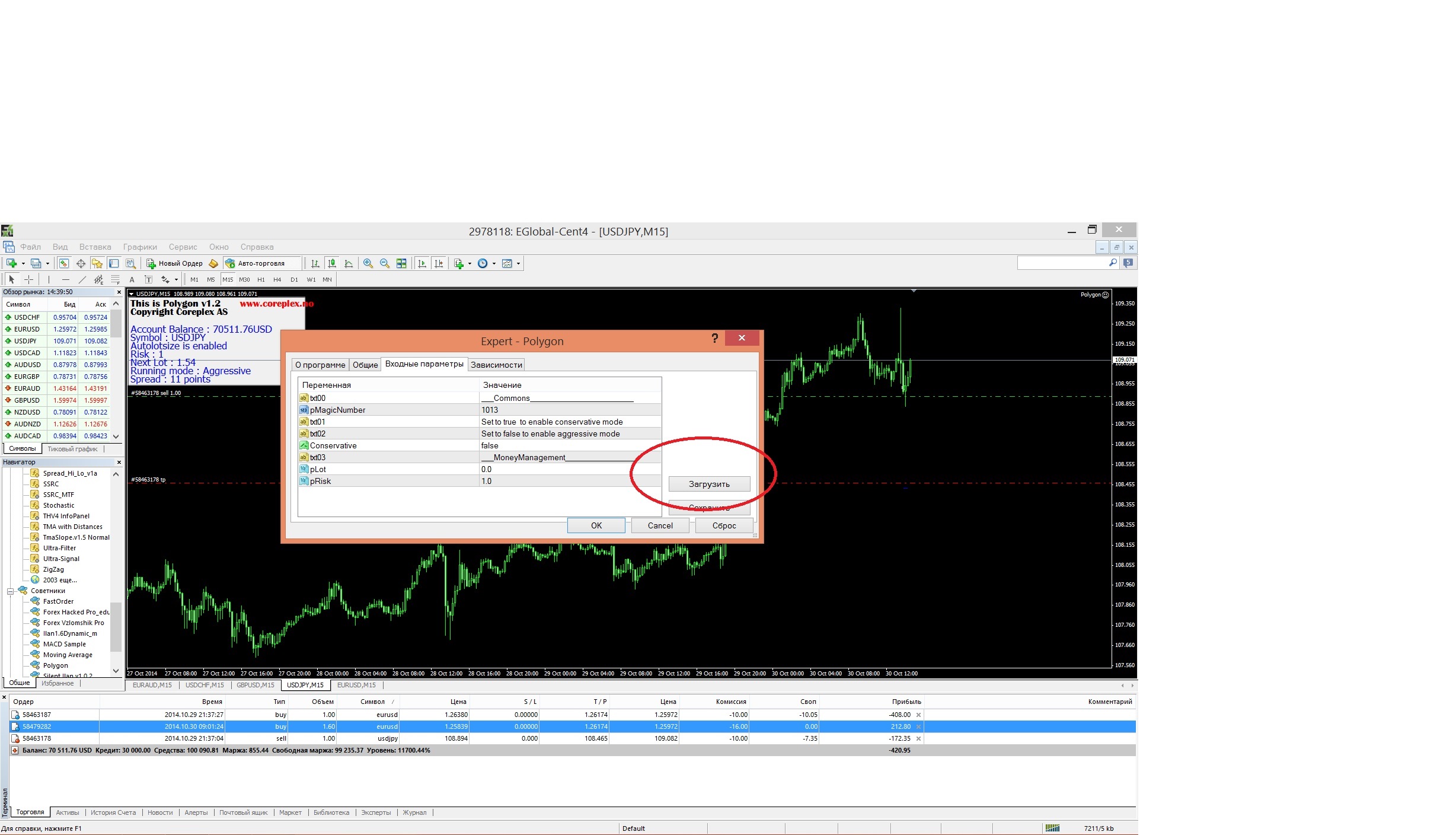Tile chart windows icon
This screenshot has height=835, width=1456.
[x=401, y=263]
